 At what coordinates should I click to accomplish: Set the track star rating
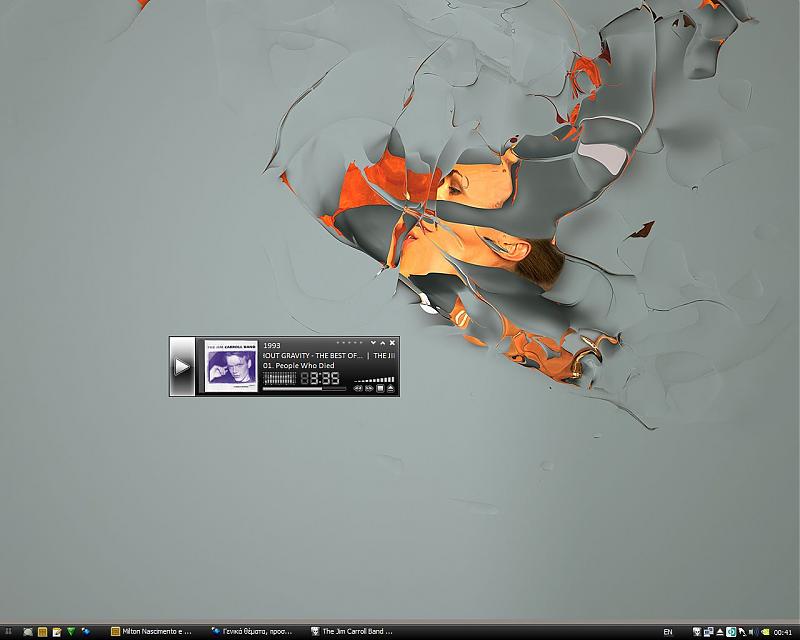[x=349, y=343]
